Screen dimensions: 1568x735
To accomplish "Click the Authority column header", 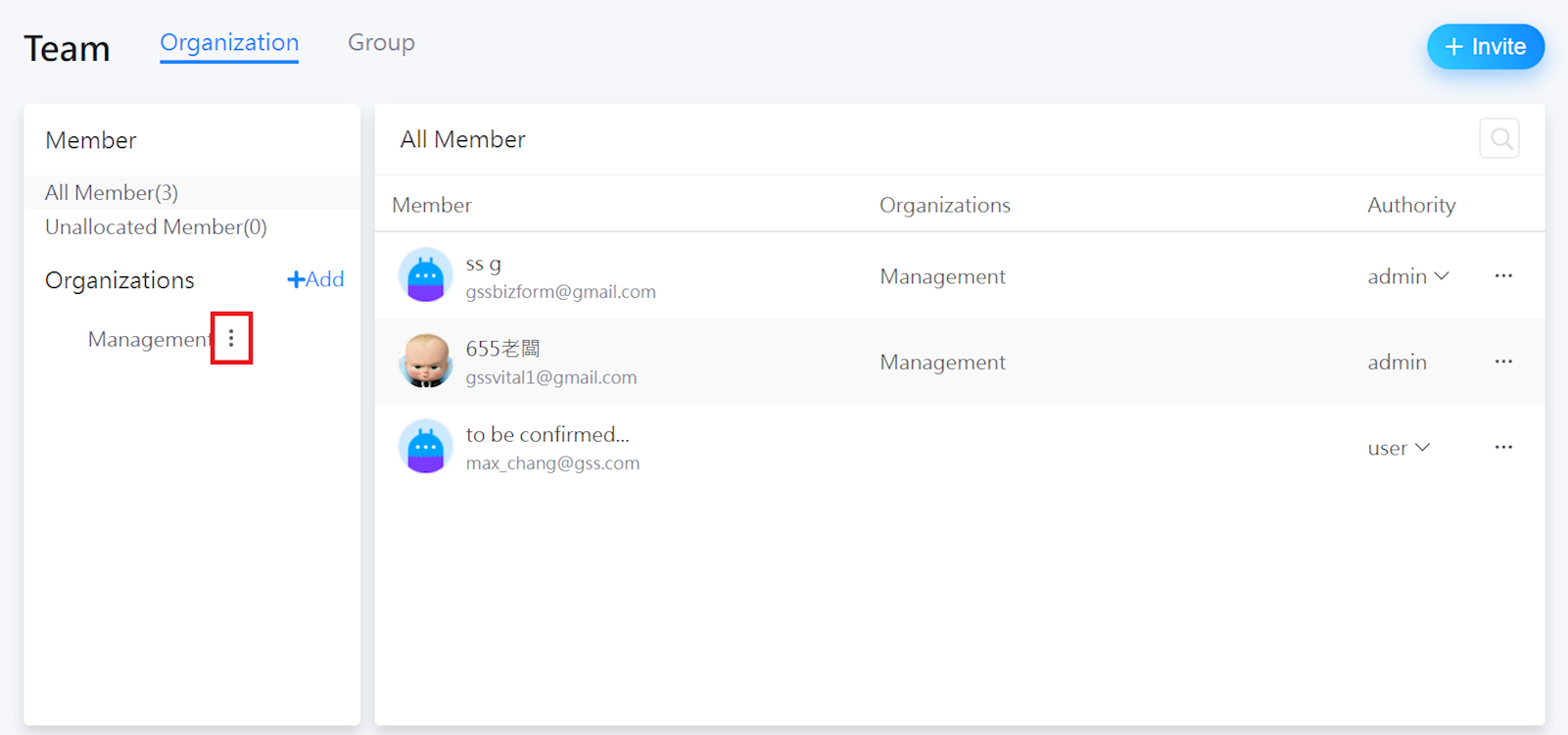I will point(1411,205).
